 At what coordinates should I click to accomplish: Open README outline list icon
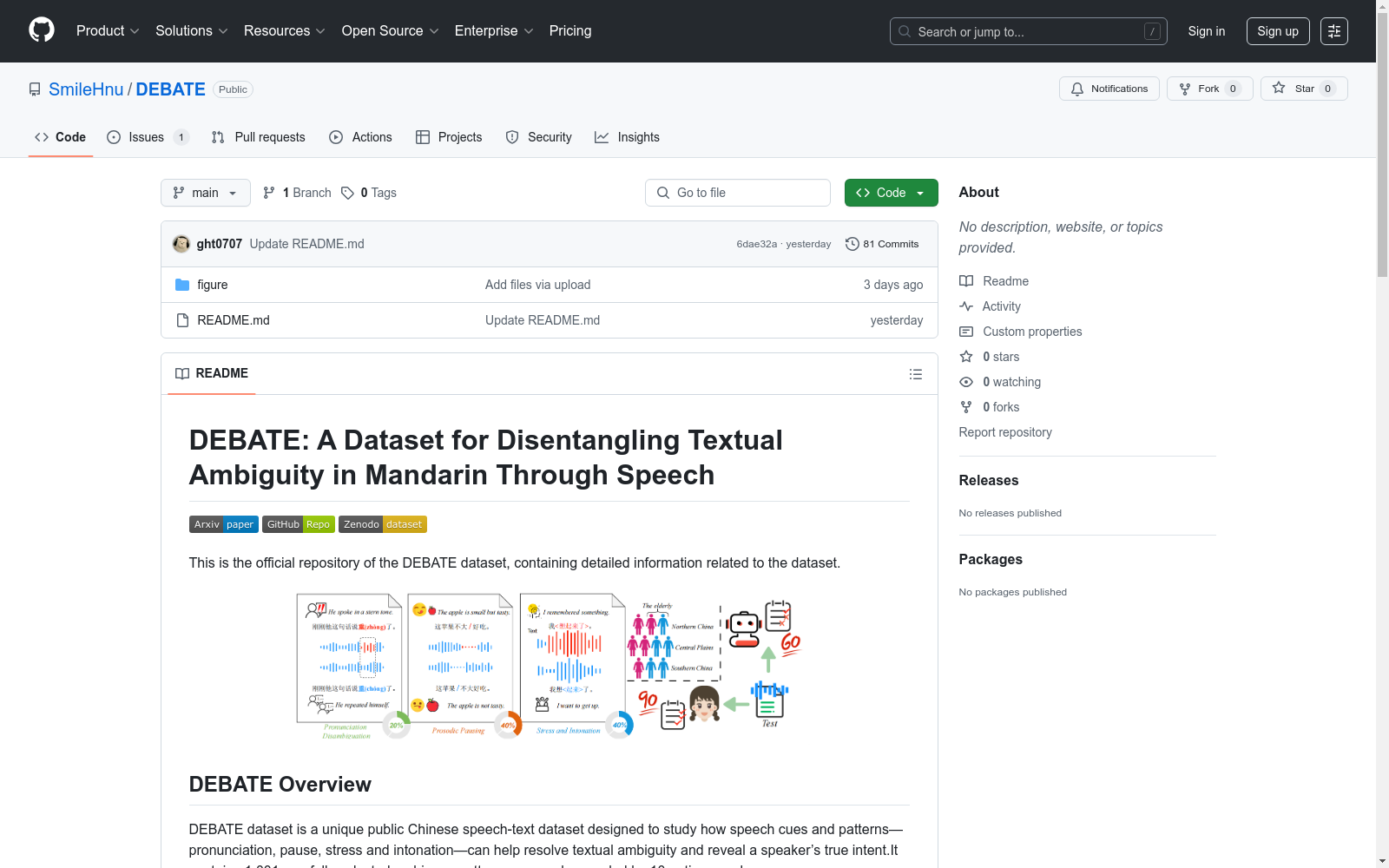[915, 374]
